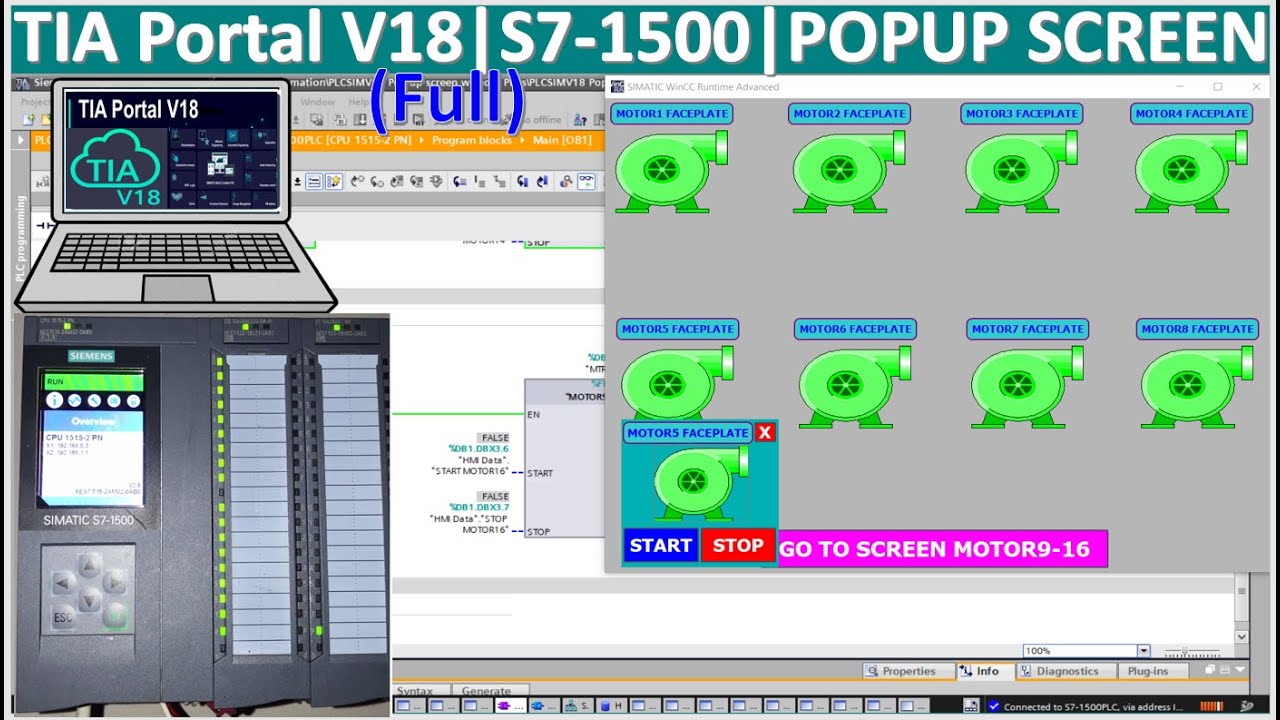The width and height of the screenshot is (1280, 720).
Task: Click the Program blocks breadcrumb text
Action: coord(472,140)
